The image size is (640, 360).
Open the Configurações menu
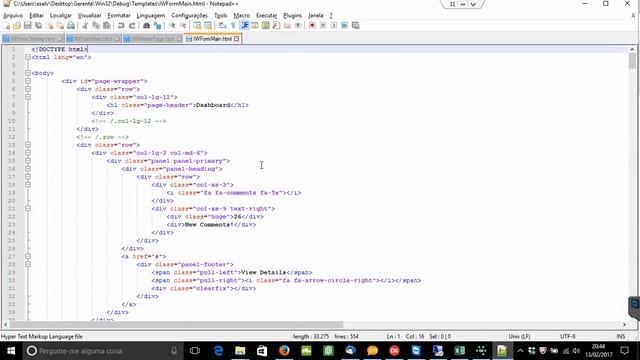point(189,16)
